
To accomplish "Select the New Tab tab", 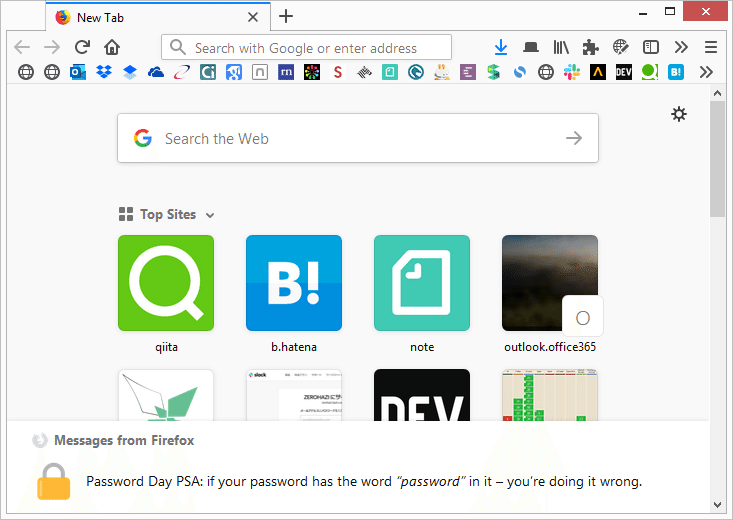I will (x=158, y=17).
